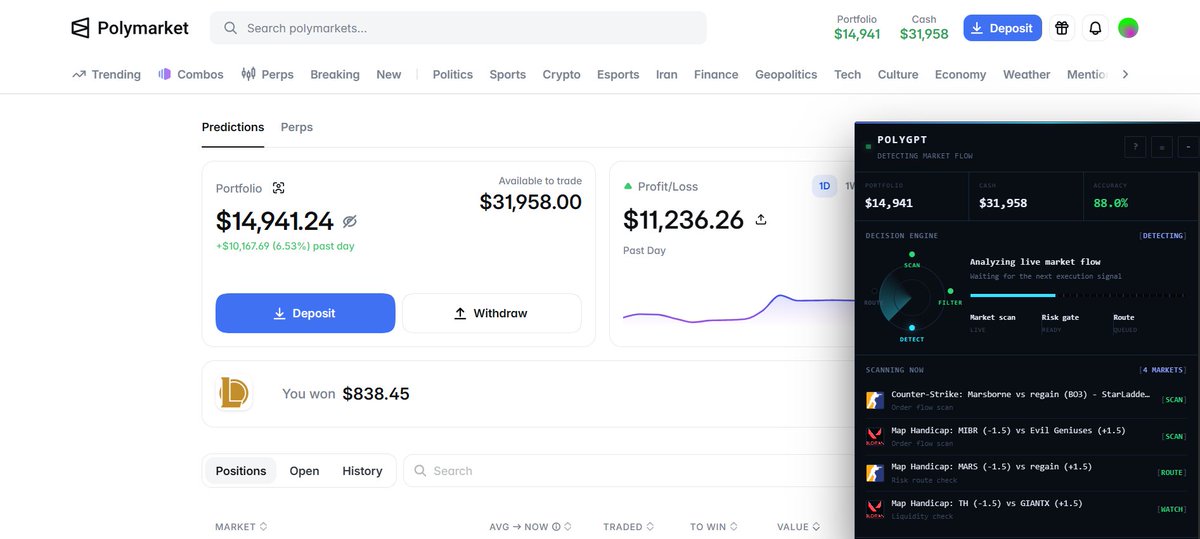Open the Crypto category
Image resolution: width=1200 pixels, height=539 pixels.
pos(562,74)
